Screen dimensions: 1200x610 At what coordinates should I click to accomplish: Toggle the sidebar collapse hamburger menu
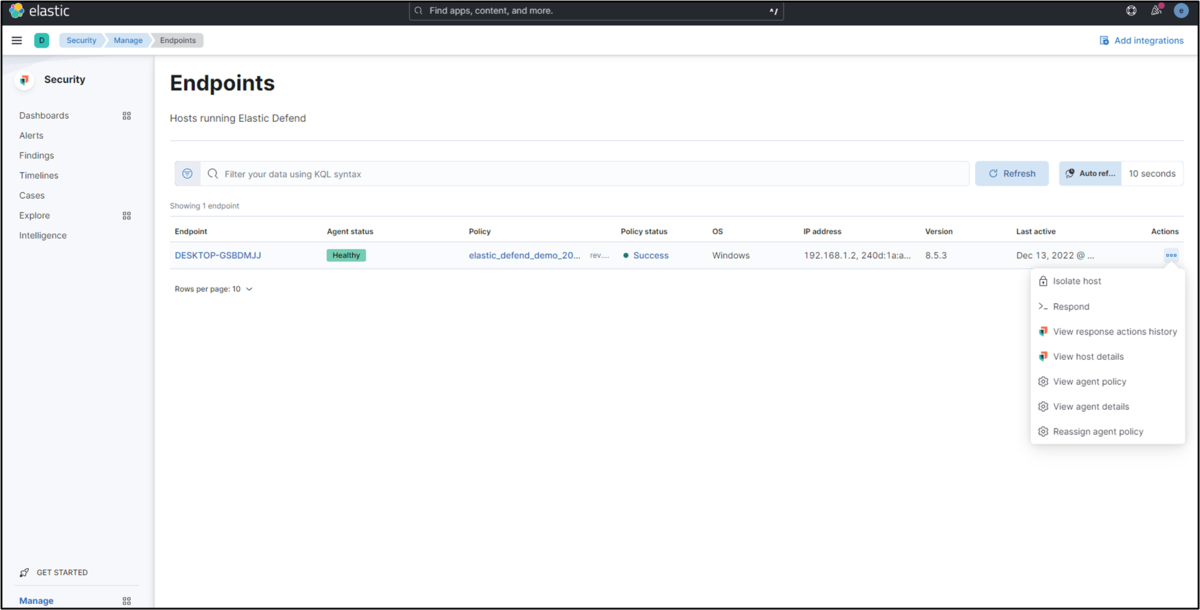[x=16, y=40]
